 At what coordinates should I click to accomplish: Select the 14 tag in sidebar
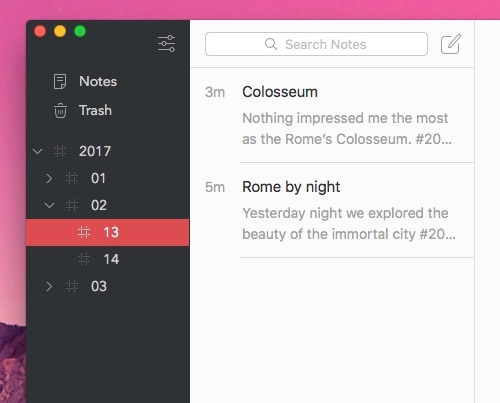pos(107,259)
